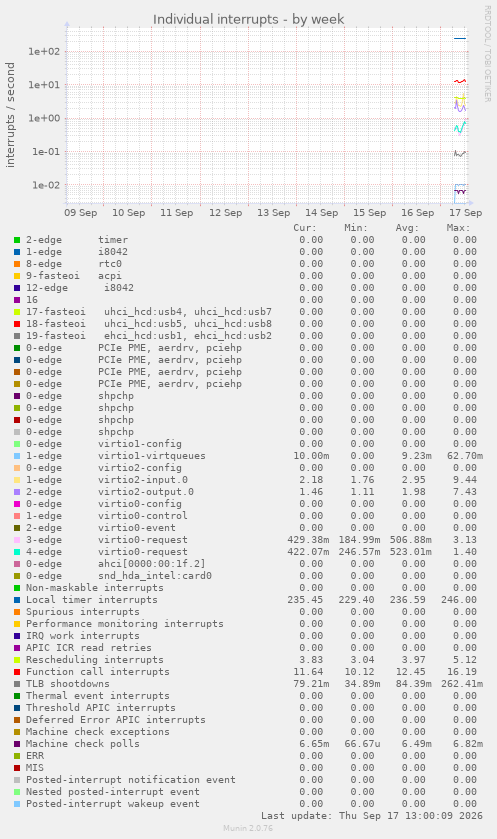Click the graph title Individual interrupts - by week
Image resolution: width=497 pixels, height=839 pixels.
tap(248, 20)
